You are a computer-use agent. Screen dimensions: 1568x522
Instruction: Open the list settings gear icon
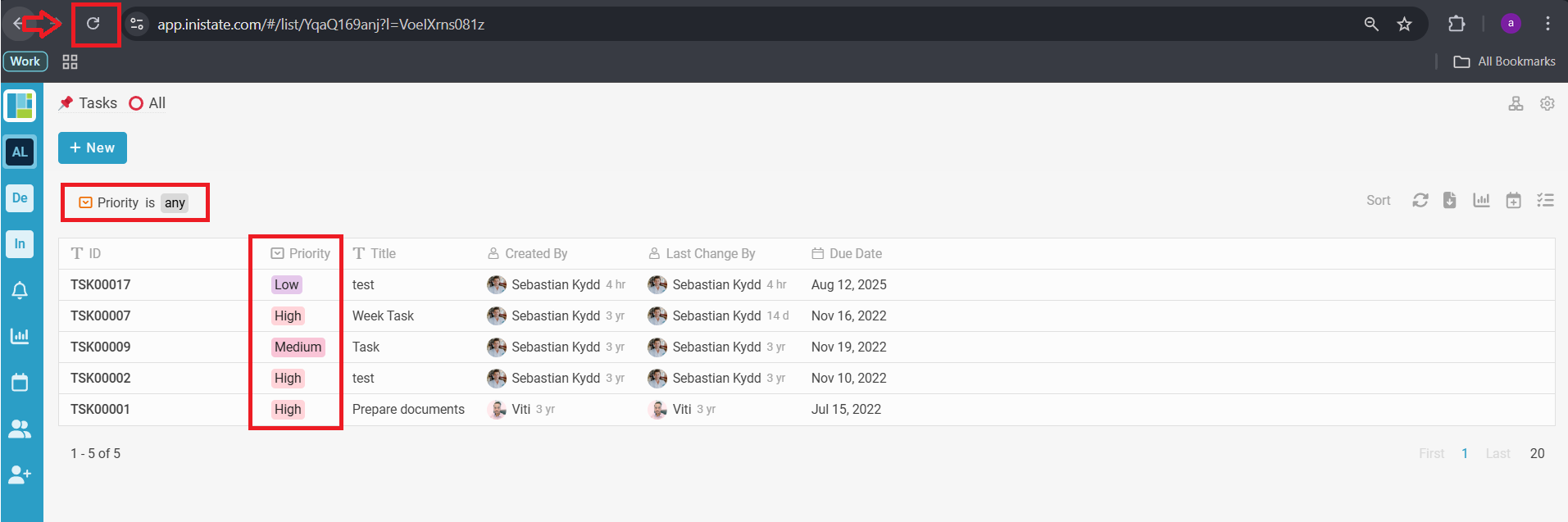(x=1548, y=103)
